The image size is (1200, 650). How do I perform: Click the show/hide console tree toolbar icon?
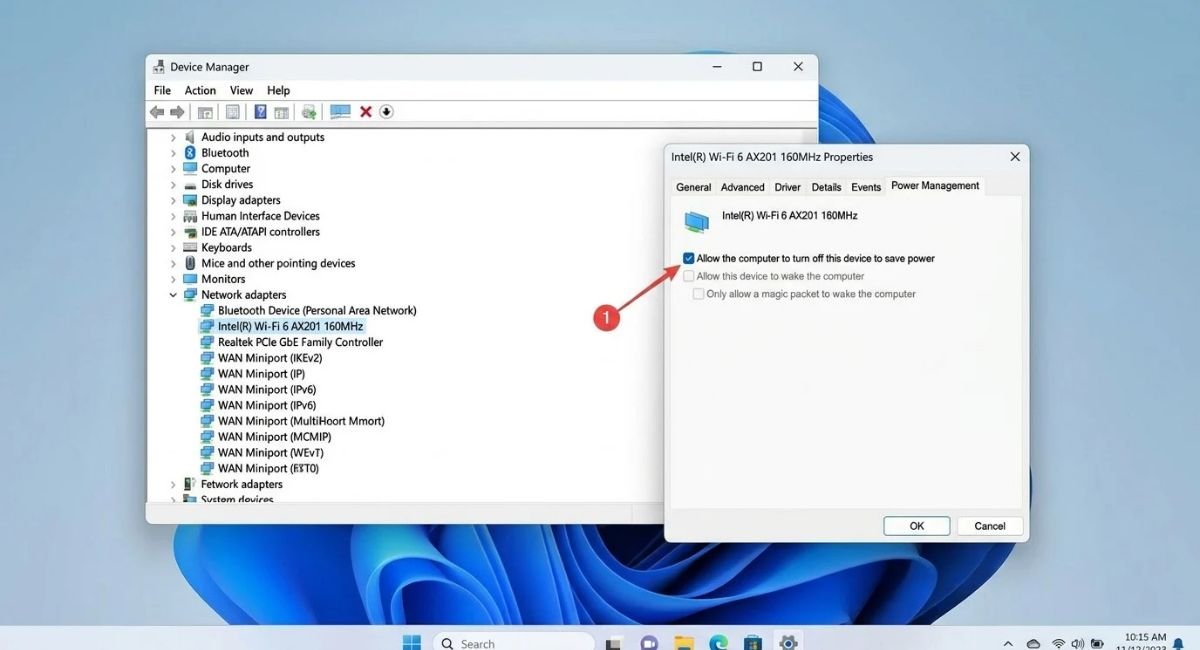click(205, 112)
